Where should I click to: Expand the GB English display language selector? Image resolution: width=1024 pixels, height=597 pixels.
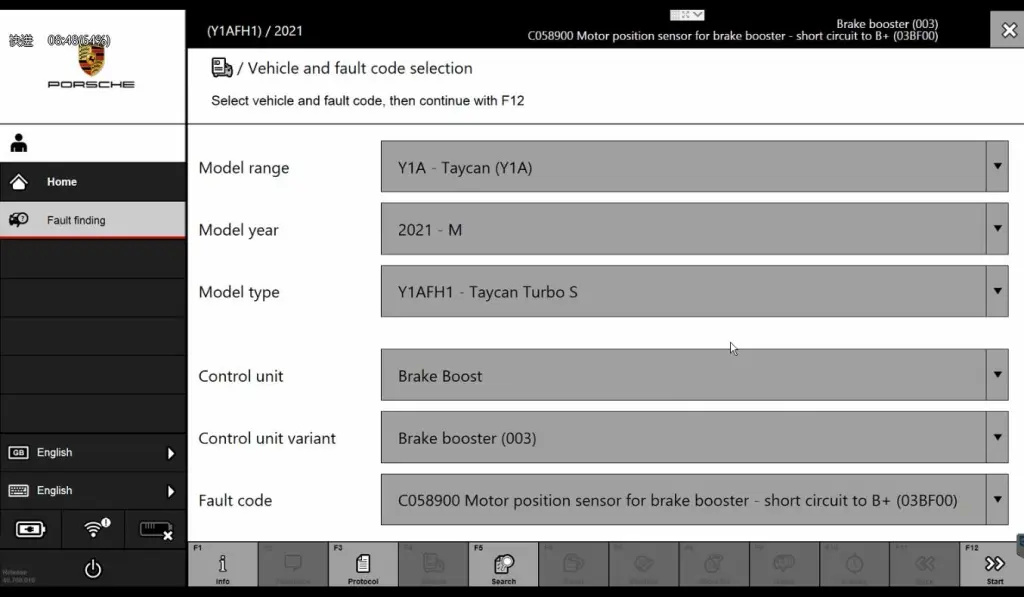pyautogui.click(x=92, y=453)
